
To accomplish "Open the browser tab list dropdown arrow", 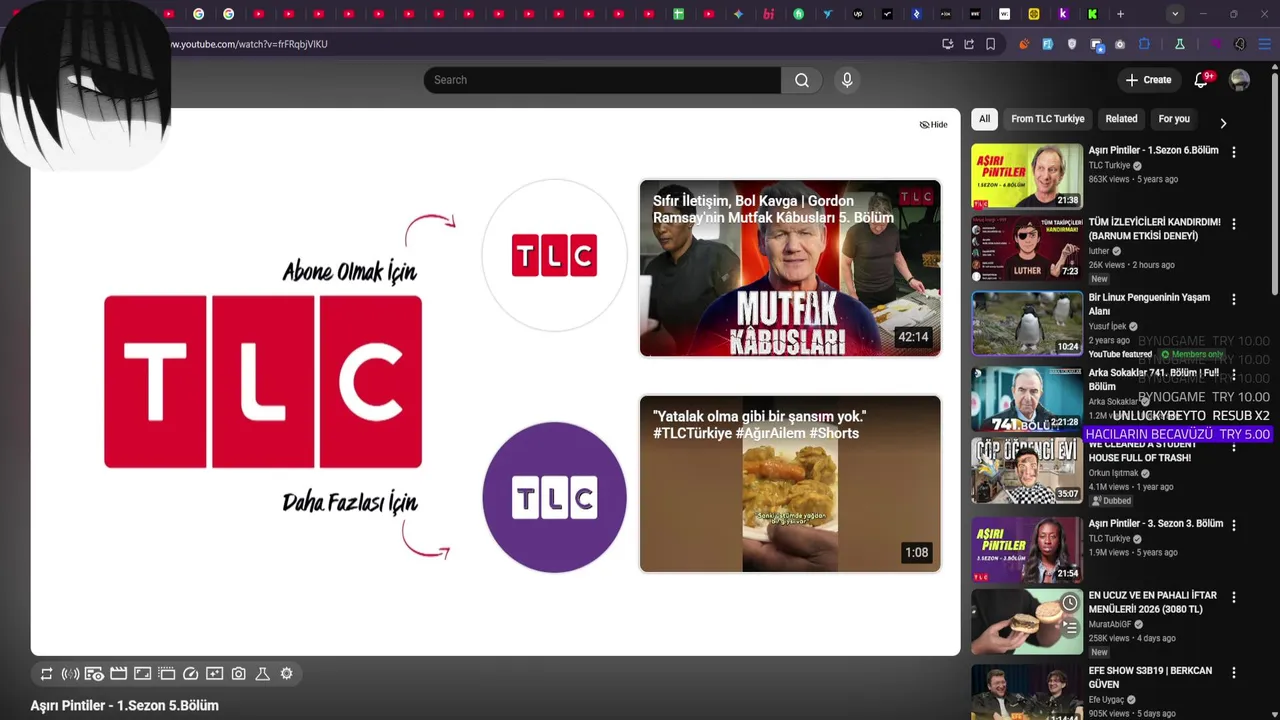I will [1175, 14].
